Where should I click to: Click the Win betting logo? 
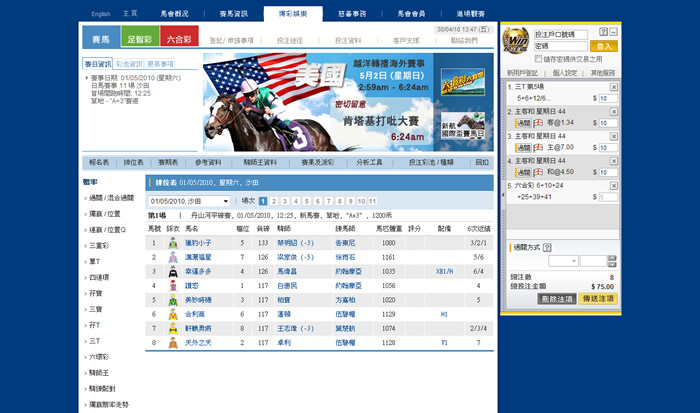516,39
